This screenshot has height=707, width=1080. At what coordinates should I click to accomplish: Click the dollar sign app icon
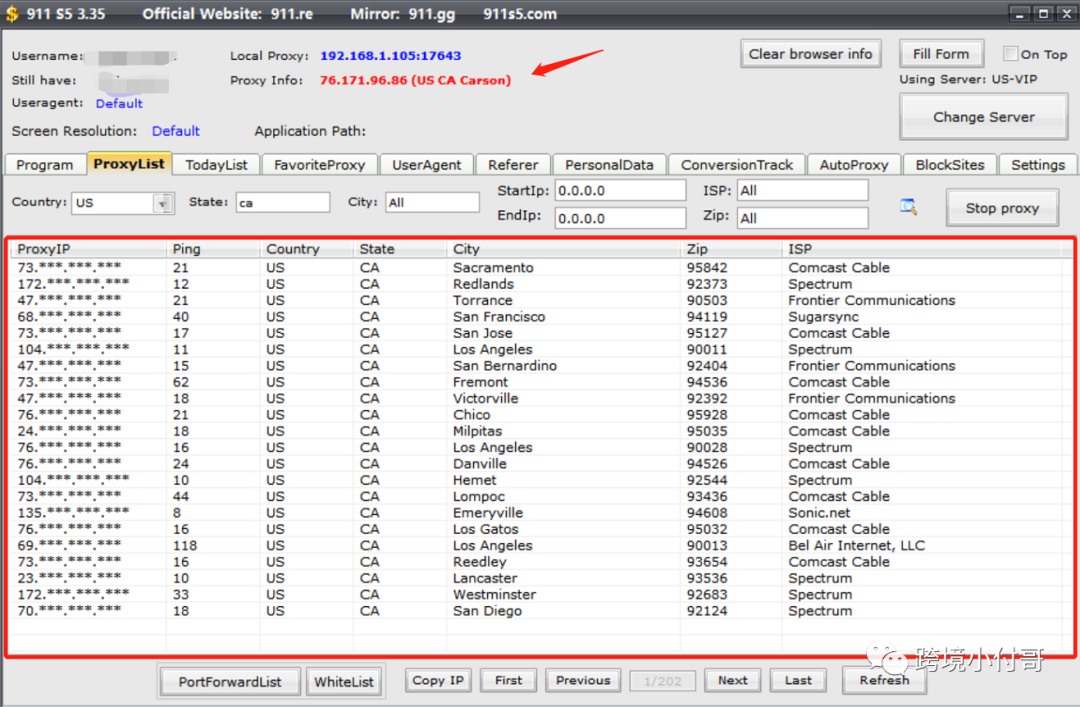[12, 14]
